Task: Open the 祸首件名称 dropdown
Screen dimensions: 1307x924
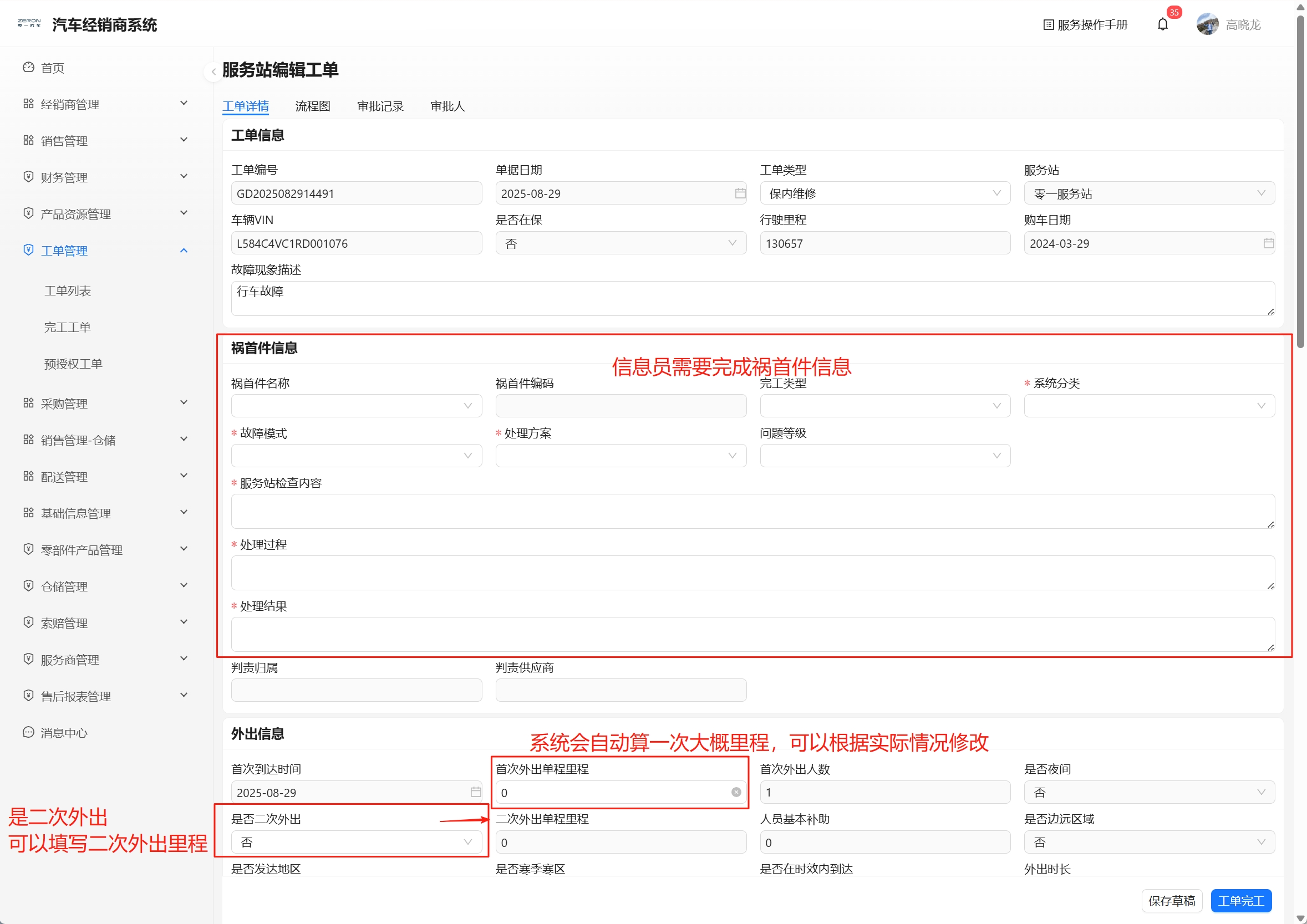Action: tap(357, 406)
